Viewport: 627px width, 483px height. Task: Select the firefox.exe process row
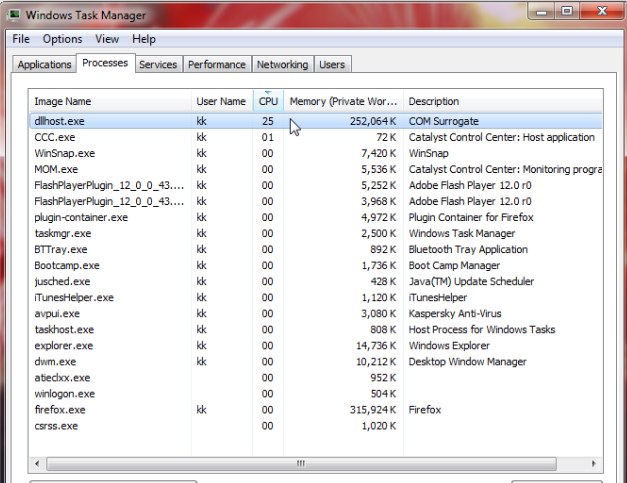coord(60,410)
